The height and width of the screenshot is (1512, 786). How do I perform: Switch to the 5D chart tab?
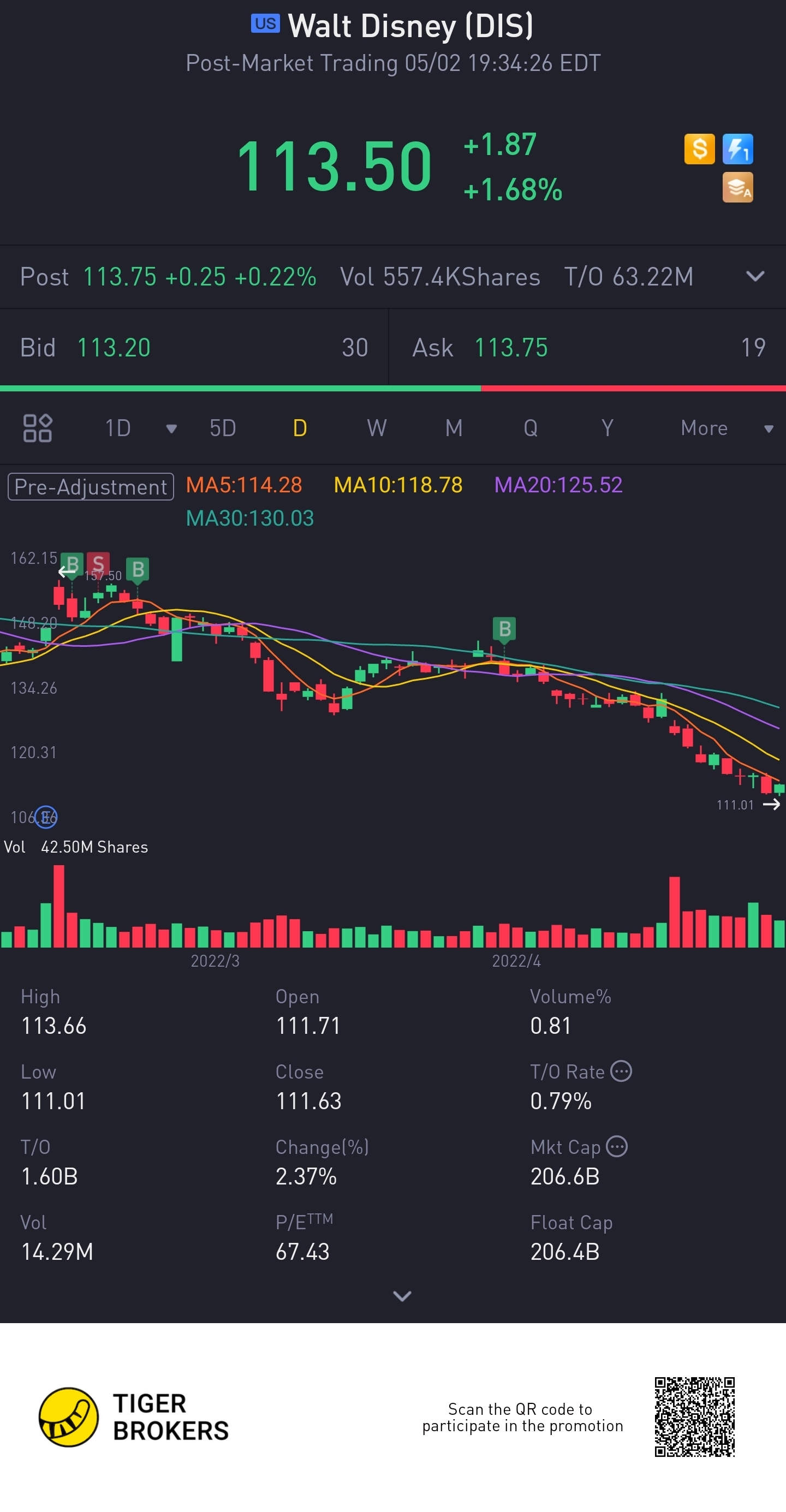click(223, 428)
